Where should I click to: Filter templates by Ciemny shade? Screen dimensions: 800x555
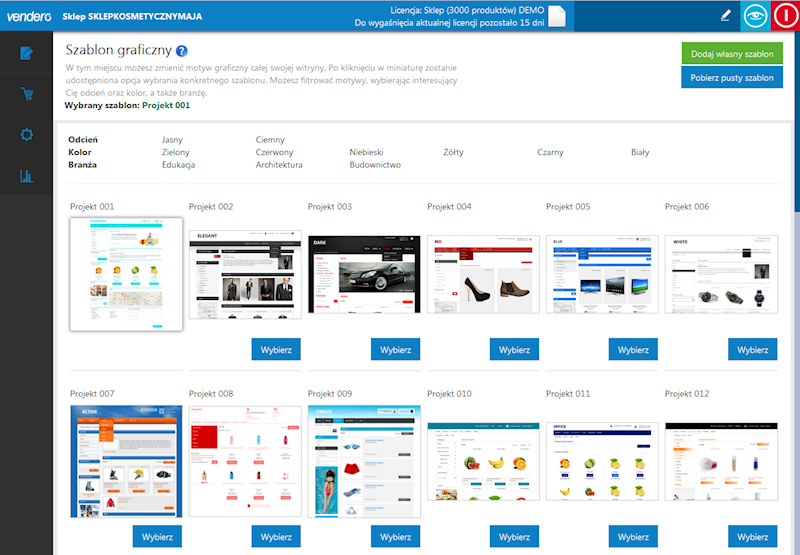coord(270,140)
